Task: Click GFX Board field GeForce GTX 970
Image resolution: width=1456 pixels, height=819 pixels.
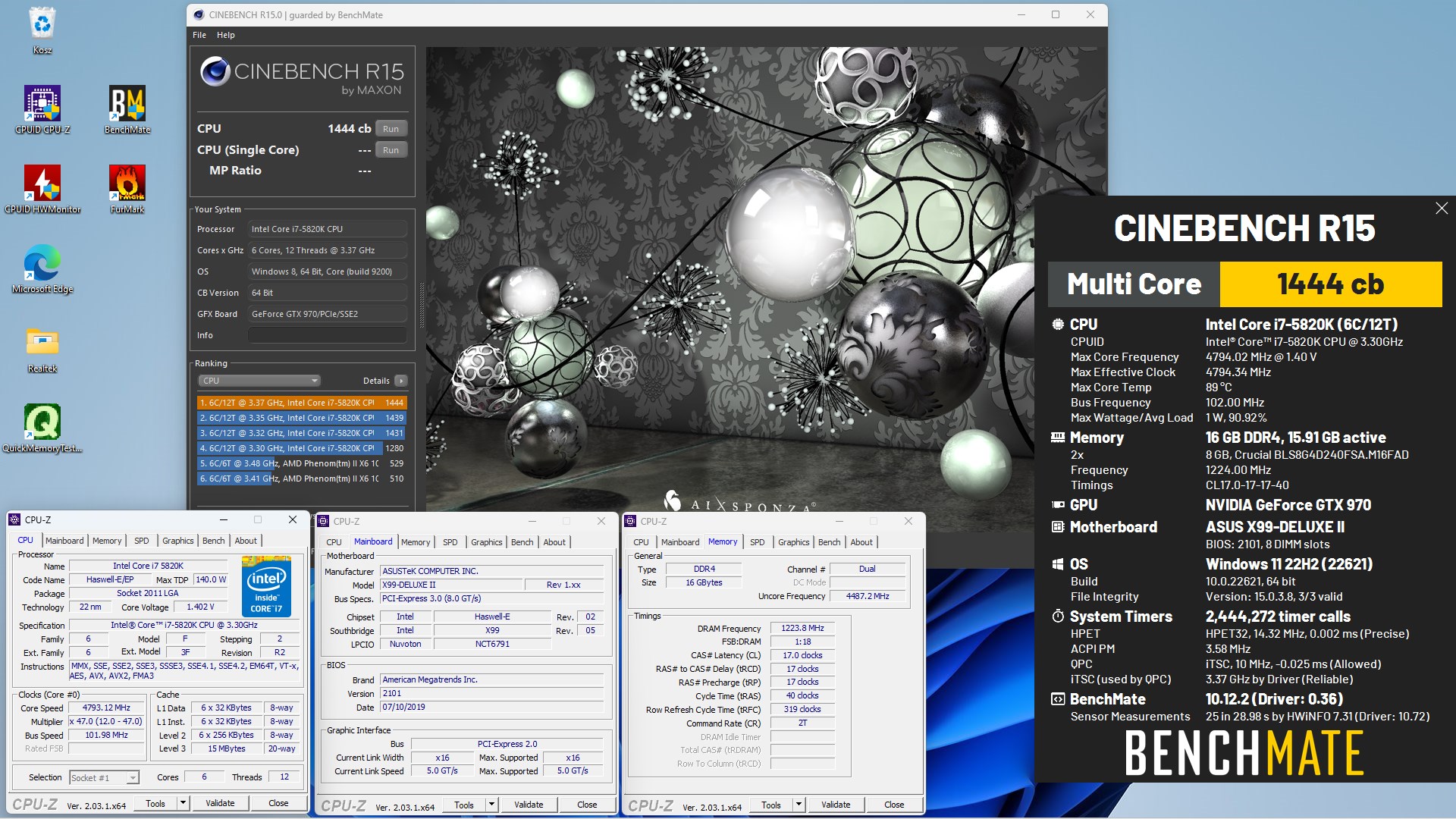Action: coord(328,314)
